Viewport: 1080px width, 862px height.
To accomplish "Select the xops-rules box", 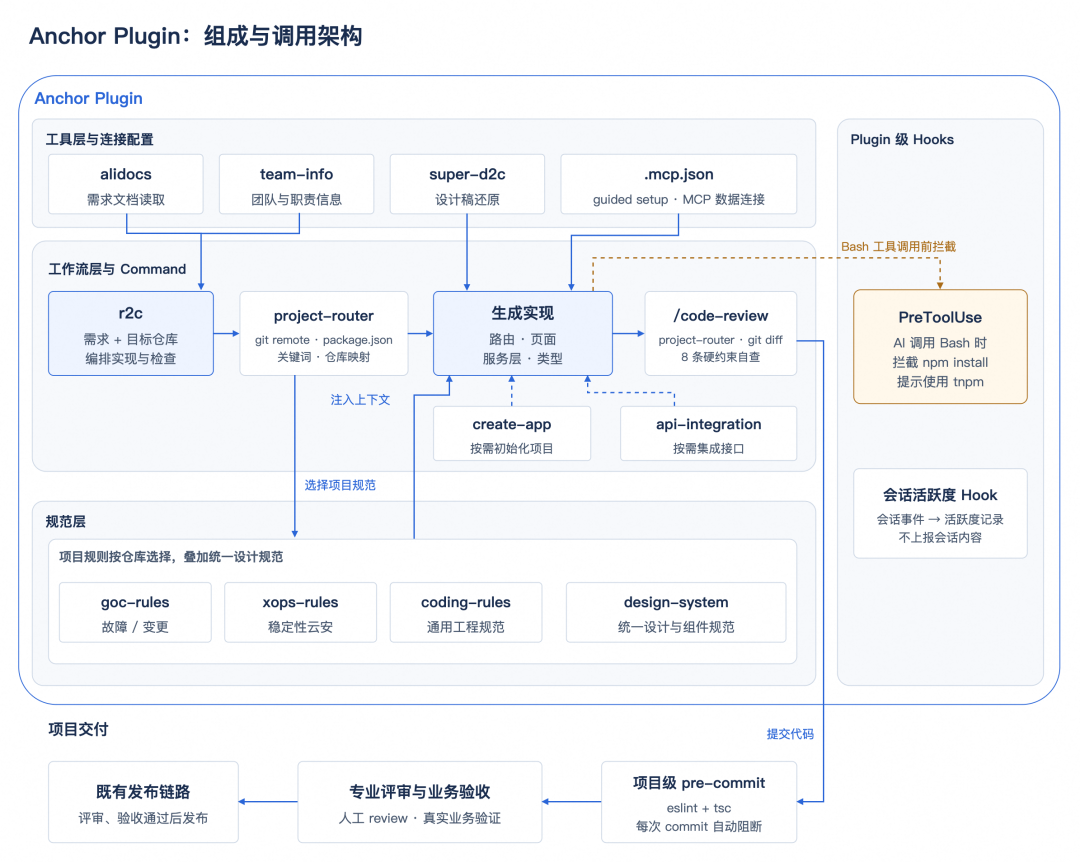I will pos(300,613).
